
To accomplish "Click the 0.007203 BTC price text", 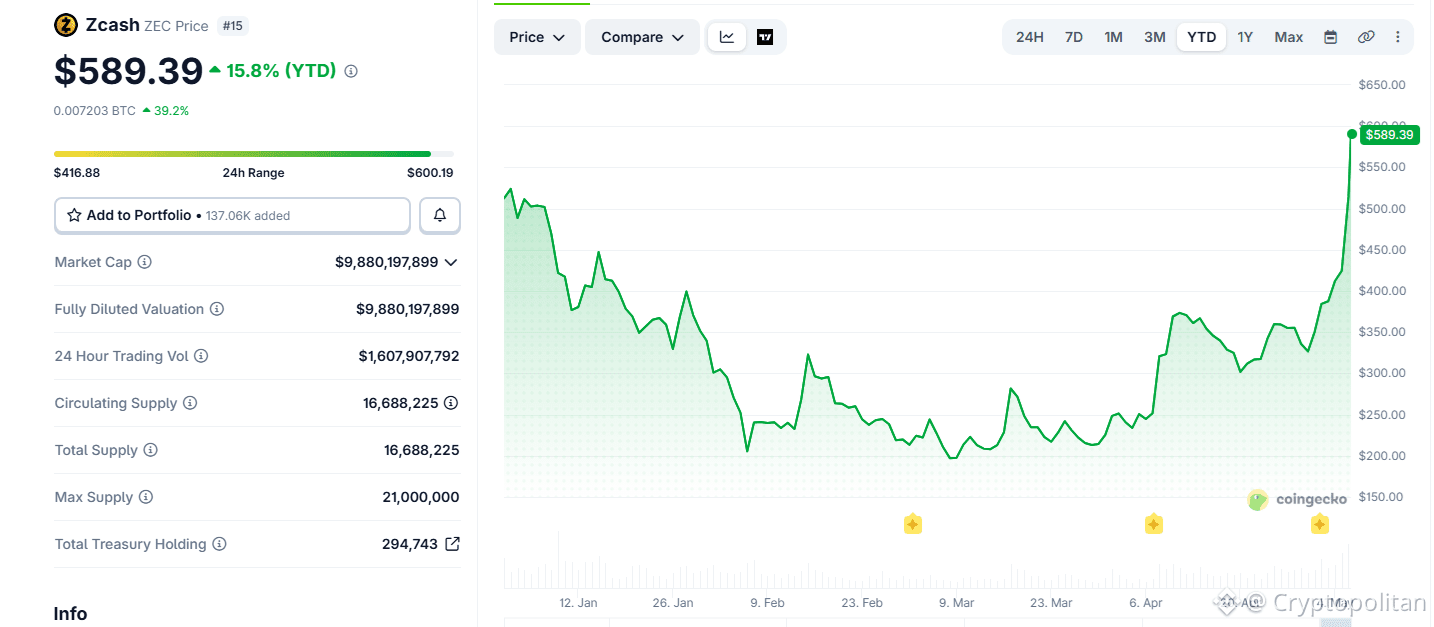I will [x=95, y=111].
